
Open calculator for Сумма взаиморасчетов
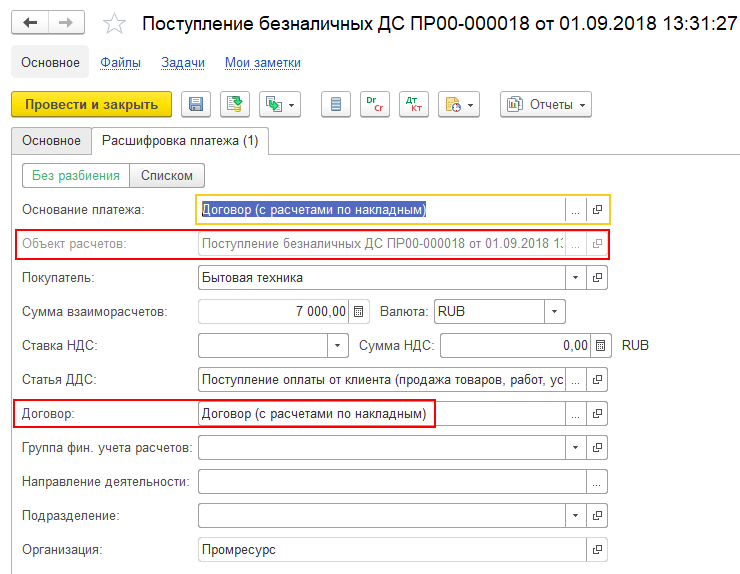359,312
